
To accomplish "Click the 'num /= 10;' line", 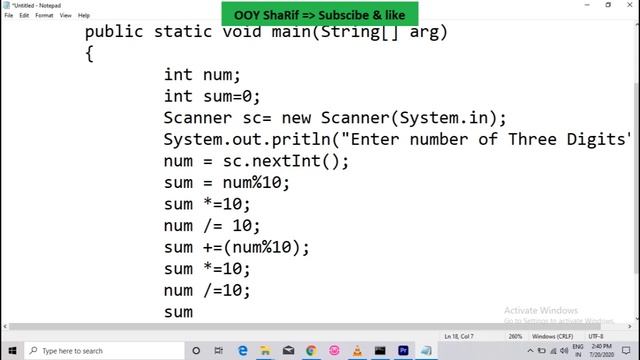I will [212, 226].
